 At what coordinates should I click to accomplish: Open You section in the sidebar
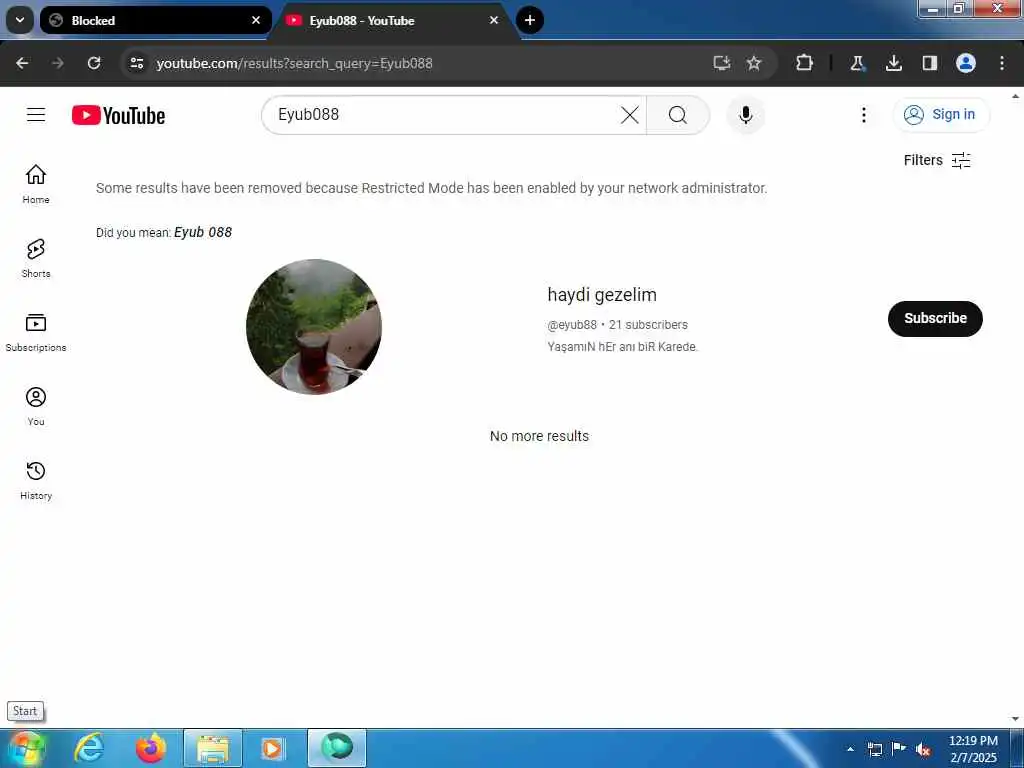[x=36, y=406]
